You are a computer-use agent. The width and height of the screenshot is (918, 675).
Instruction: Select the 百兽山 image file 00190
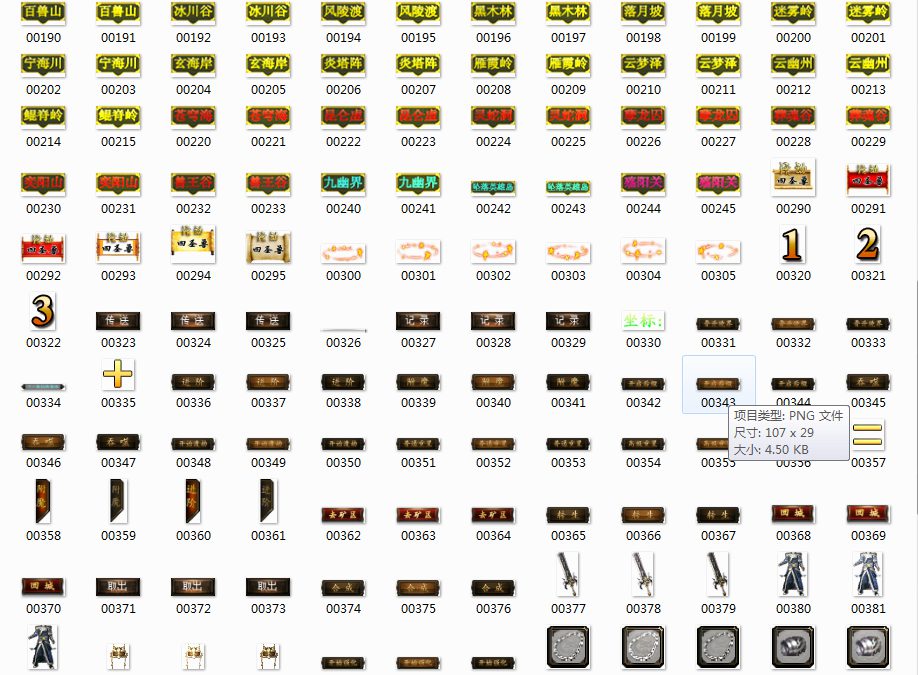[43, 13]
